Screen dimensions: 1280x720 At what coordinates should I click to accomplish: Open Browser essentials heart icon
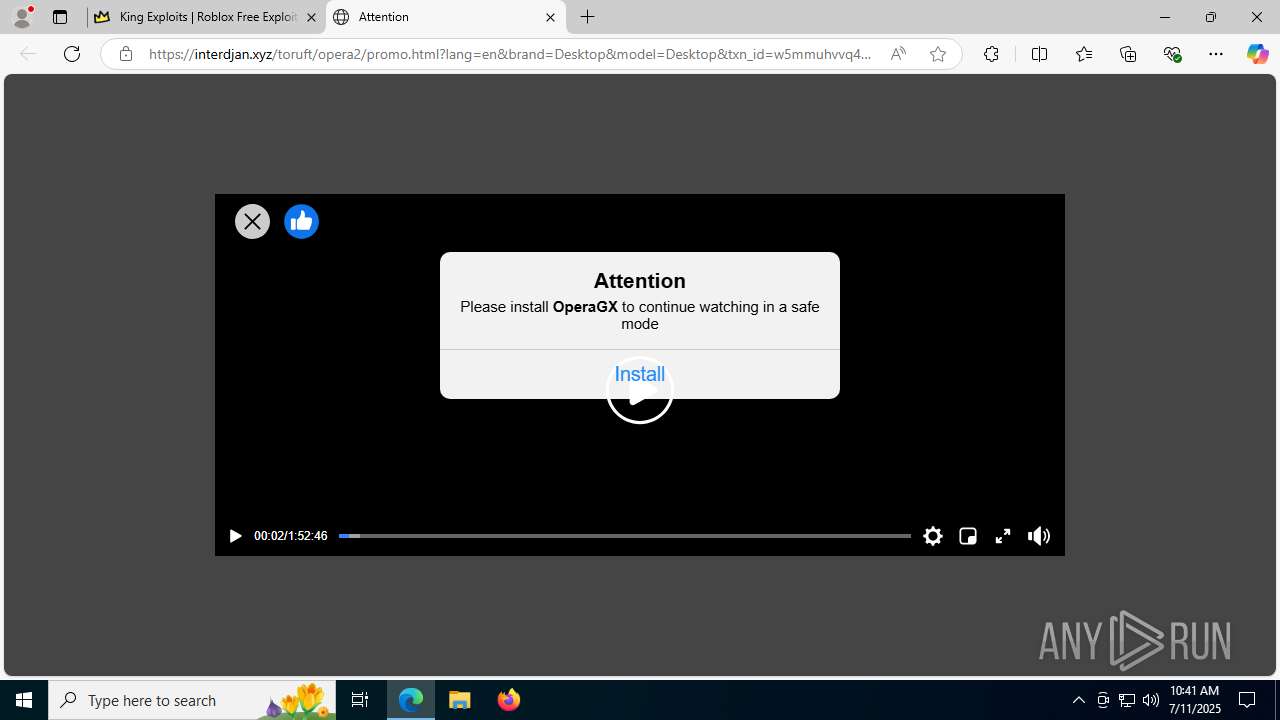pos(1172,54)
